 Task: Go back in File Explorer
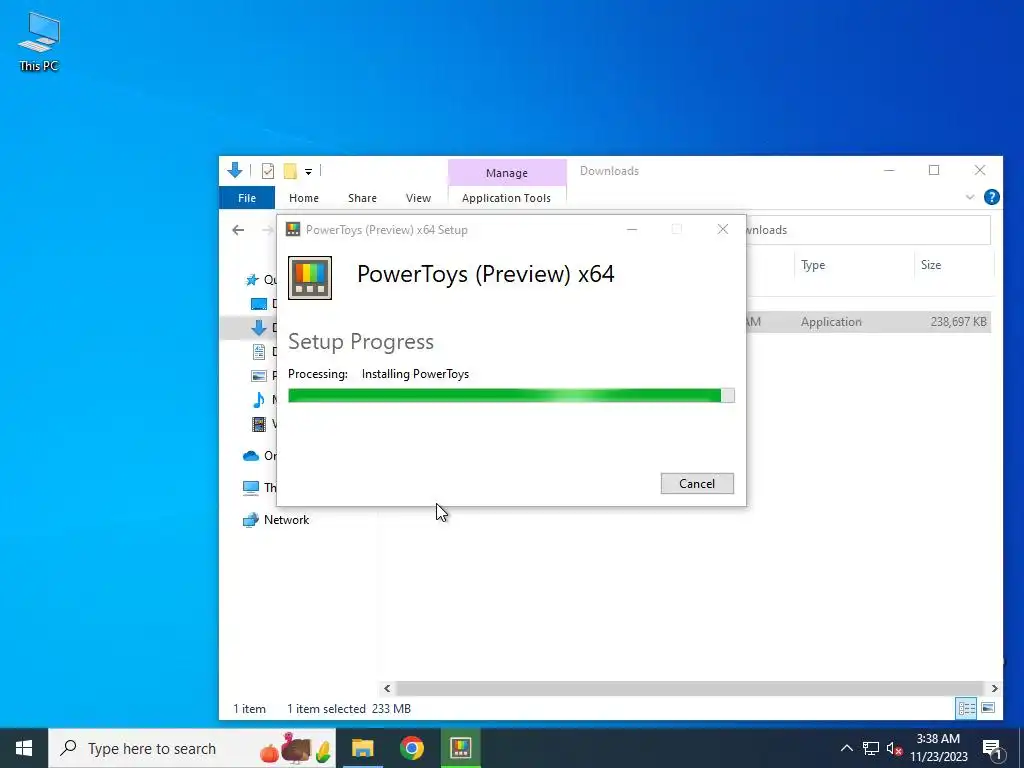[x=238, y=230]
